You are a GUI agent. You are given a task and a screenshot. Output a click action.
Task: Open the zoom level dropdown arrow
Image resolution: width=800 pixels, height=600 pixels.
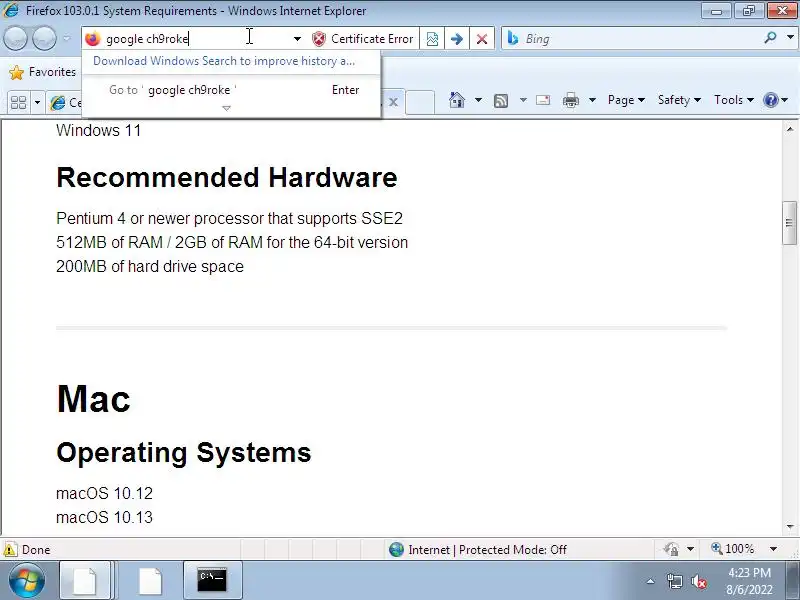click(x=773, y=549)
